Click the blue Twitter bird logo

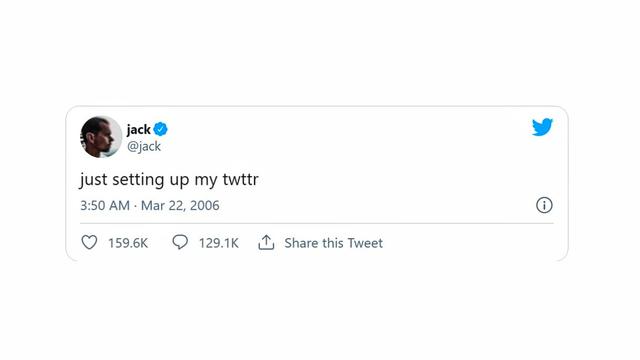pos(542,127)
